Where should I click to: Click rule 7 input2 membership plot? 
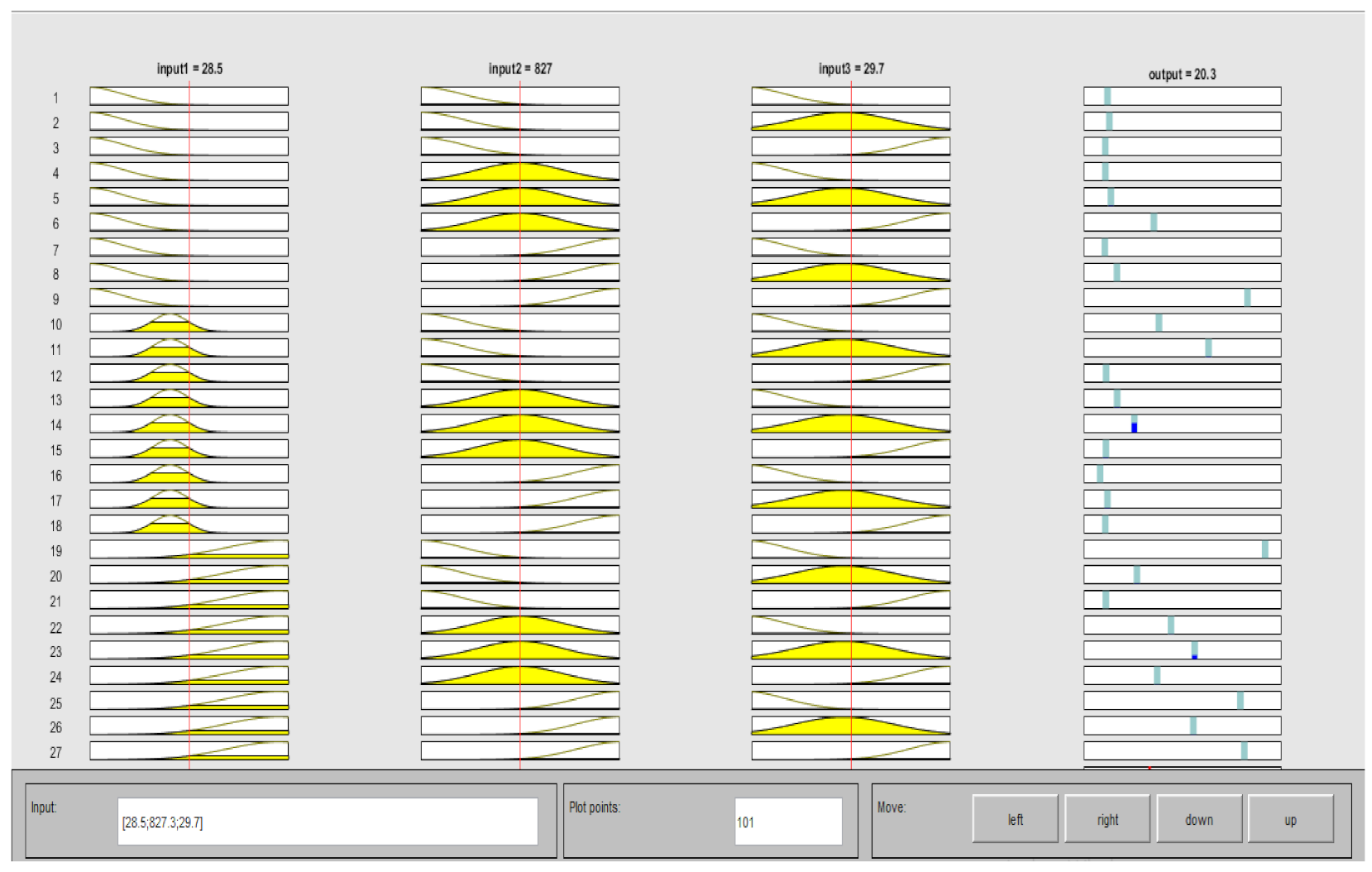click(x=520, y=247)
